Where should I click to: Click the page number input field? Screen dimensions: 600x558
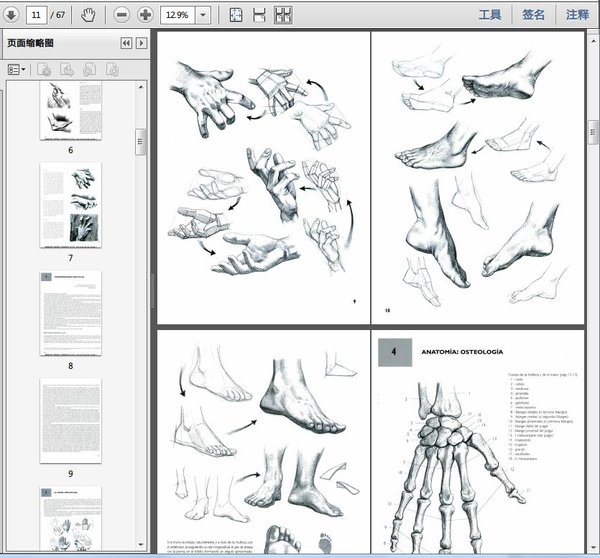tap(38, 15)
